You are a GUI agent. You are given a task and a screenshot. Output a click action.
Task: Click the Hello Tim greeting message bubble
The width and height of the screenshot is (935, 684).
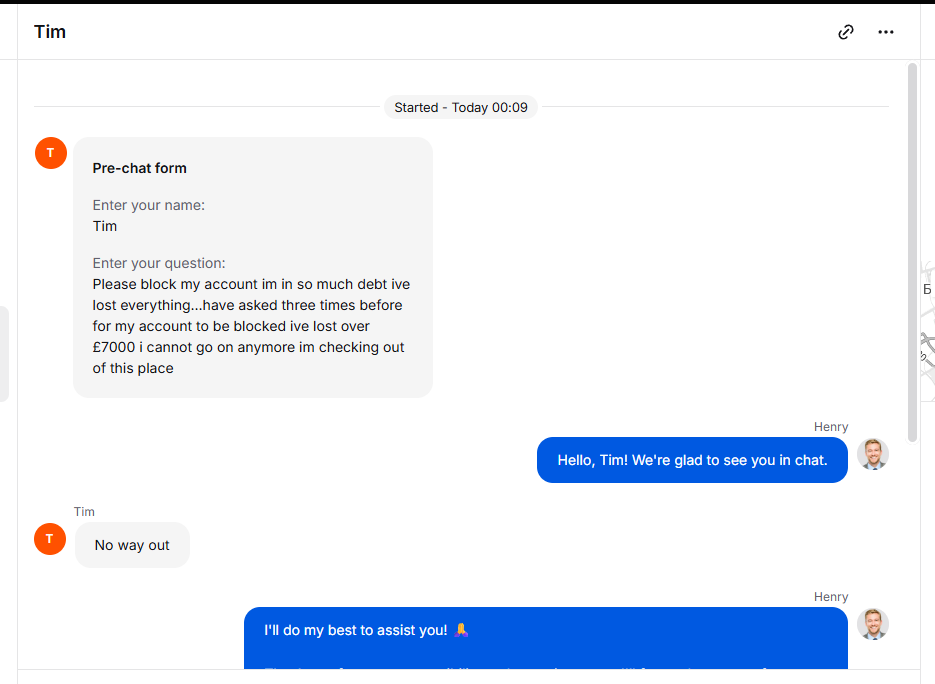[692, 460]
